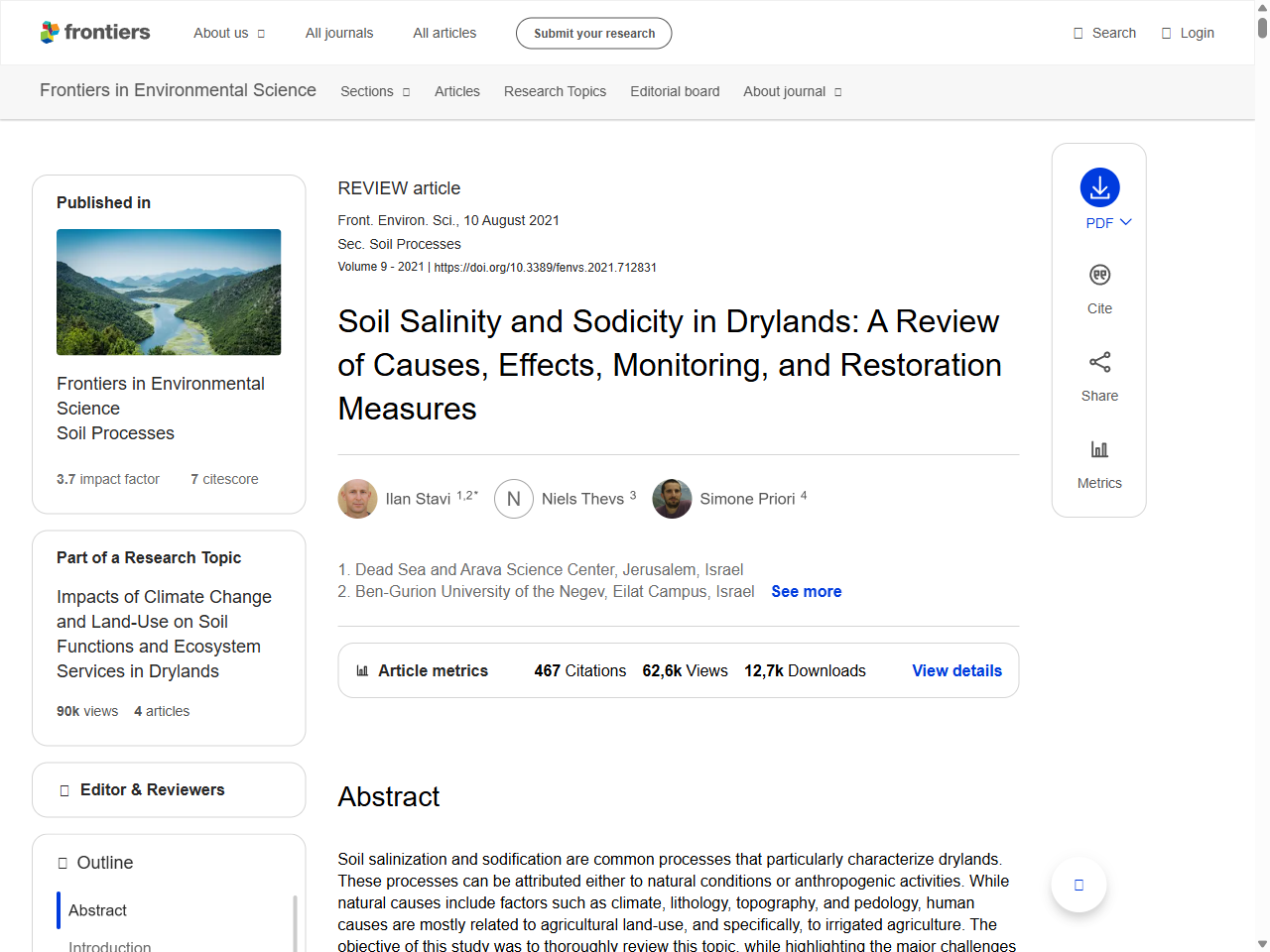The width and height of the screenshot is (1270, 952).
Task: Open the article DOI link
Action: point(545,268)
